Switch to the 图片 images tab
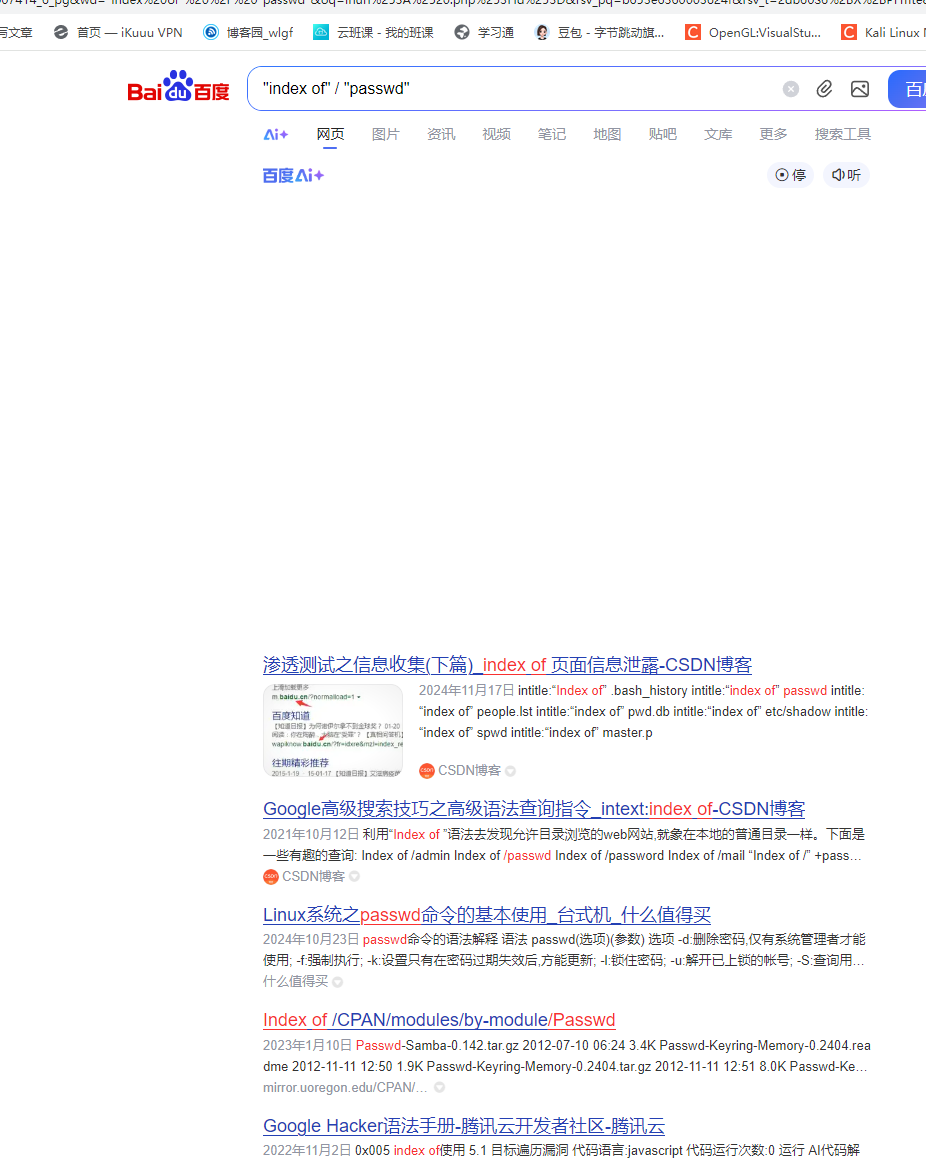 [385, 133]
